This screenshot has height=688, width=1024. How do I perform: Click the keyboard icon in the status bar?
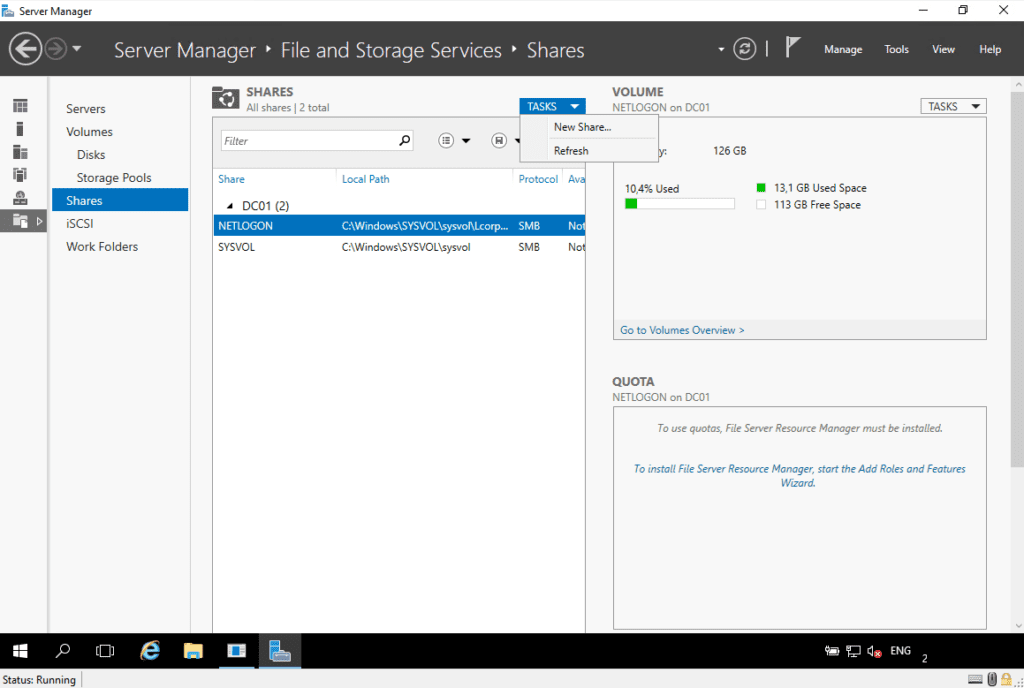tap(975, 680)
